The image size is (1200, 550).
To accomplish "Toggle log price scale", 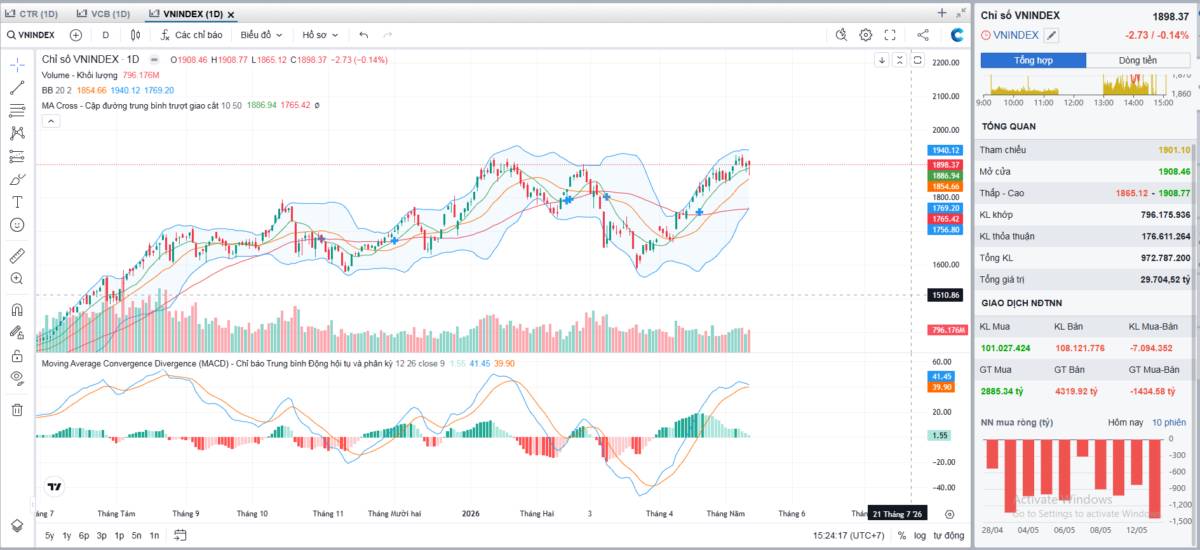I will pos(919,536).
